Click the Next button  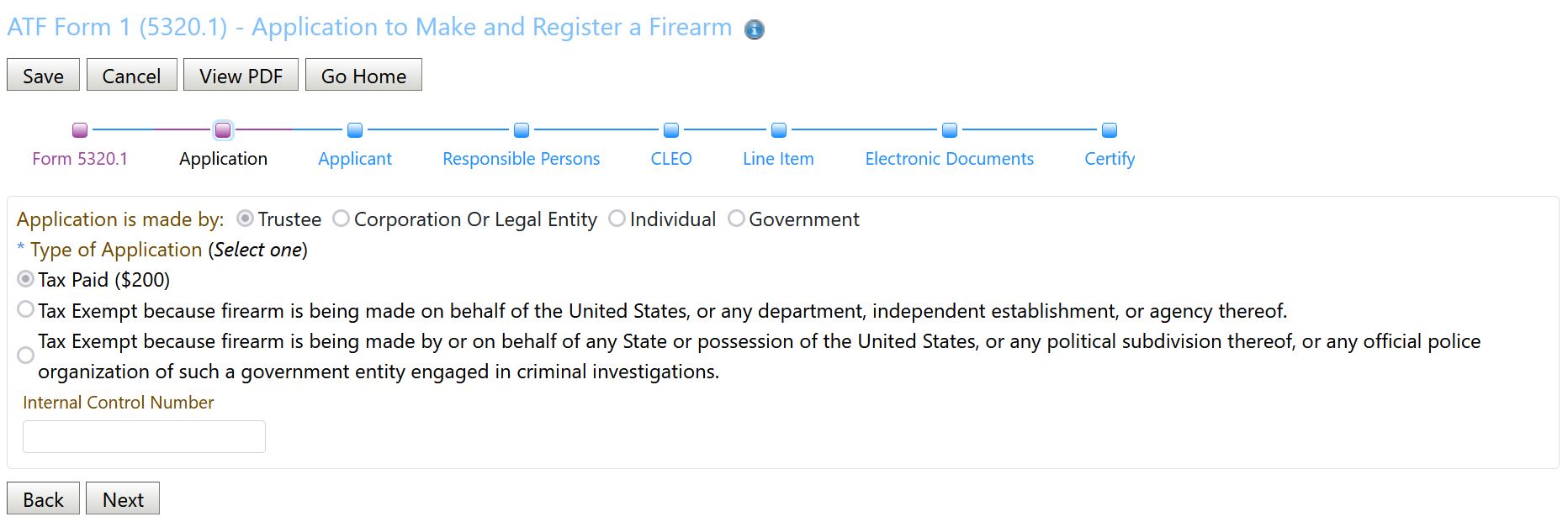tap(123, 498)
